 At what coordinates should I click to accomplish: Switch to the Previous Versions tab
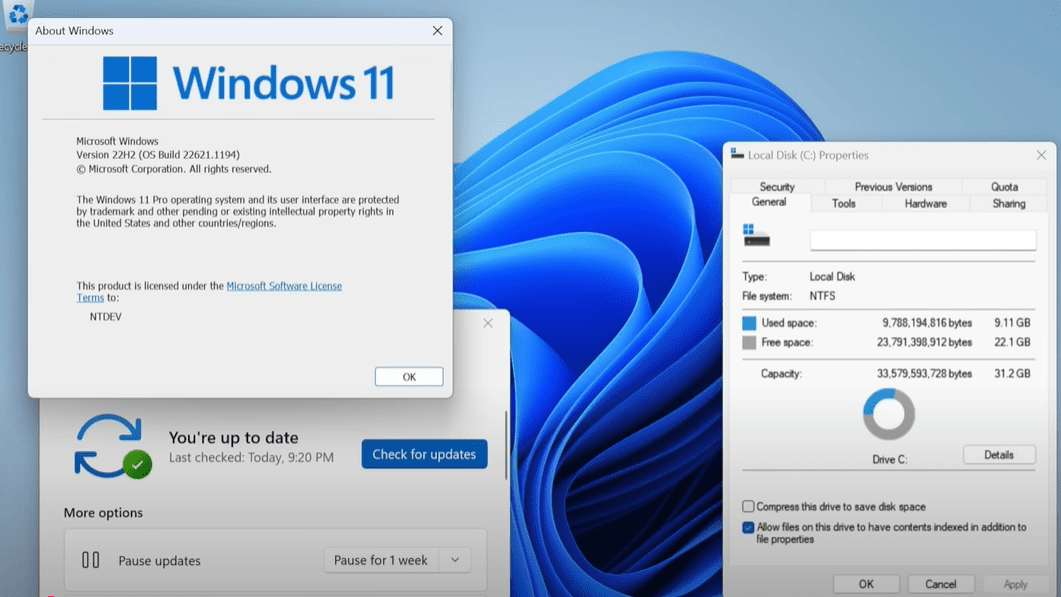[893, 186]
